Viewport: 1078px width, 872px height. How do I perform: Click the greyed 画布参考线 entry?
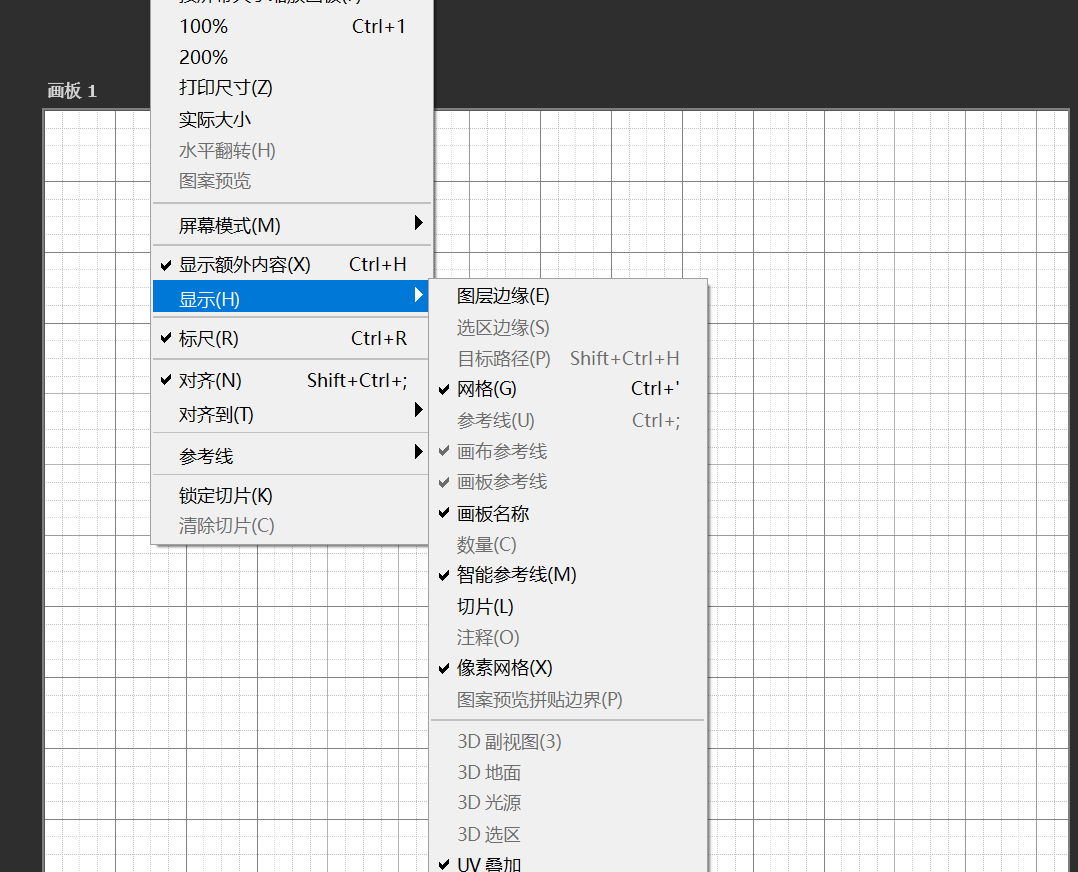point(569,451)
